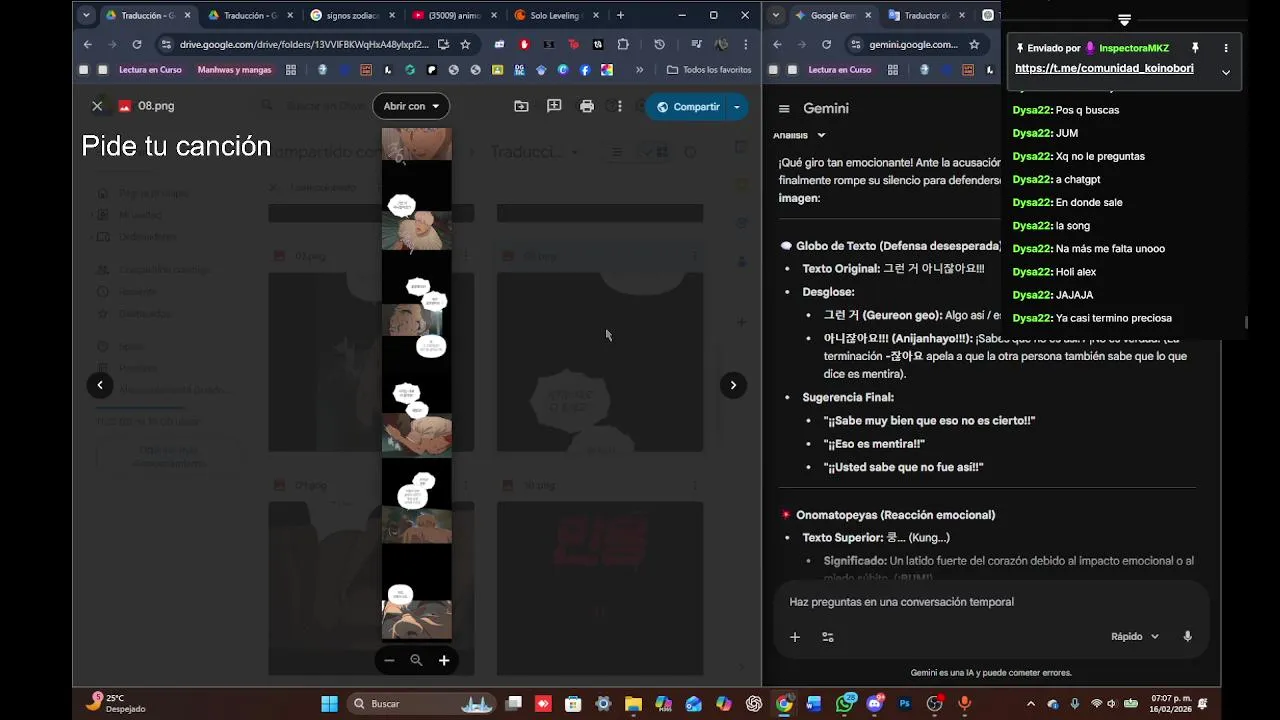The height and width of the screenshot is (720, 1280).
Task: Open Gemini tools settings icon
Action: click(x=828, y=637)
